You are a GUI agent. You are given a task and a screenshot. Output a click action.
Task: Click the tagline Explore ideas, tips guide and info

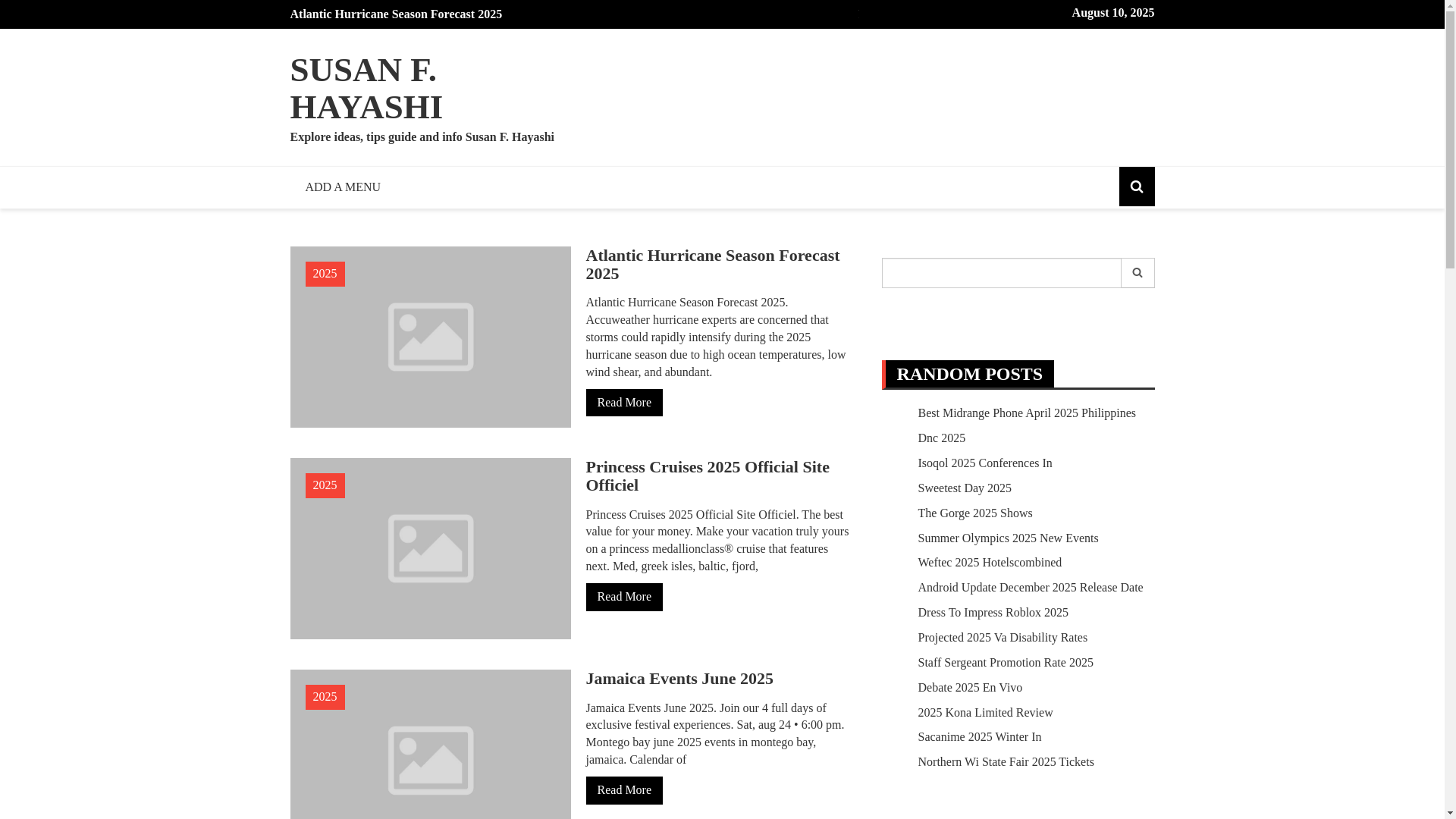[x=422, y=137]
